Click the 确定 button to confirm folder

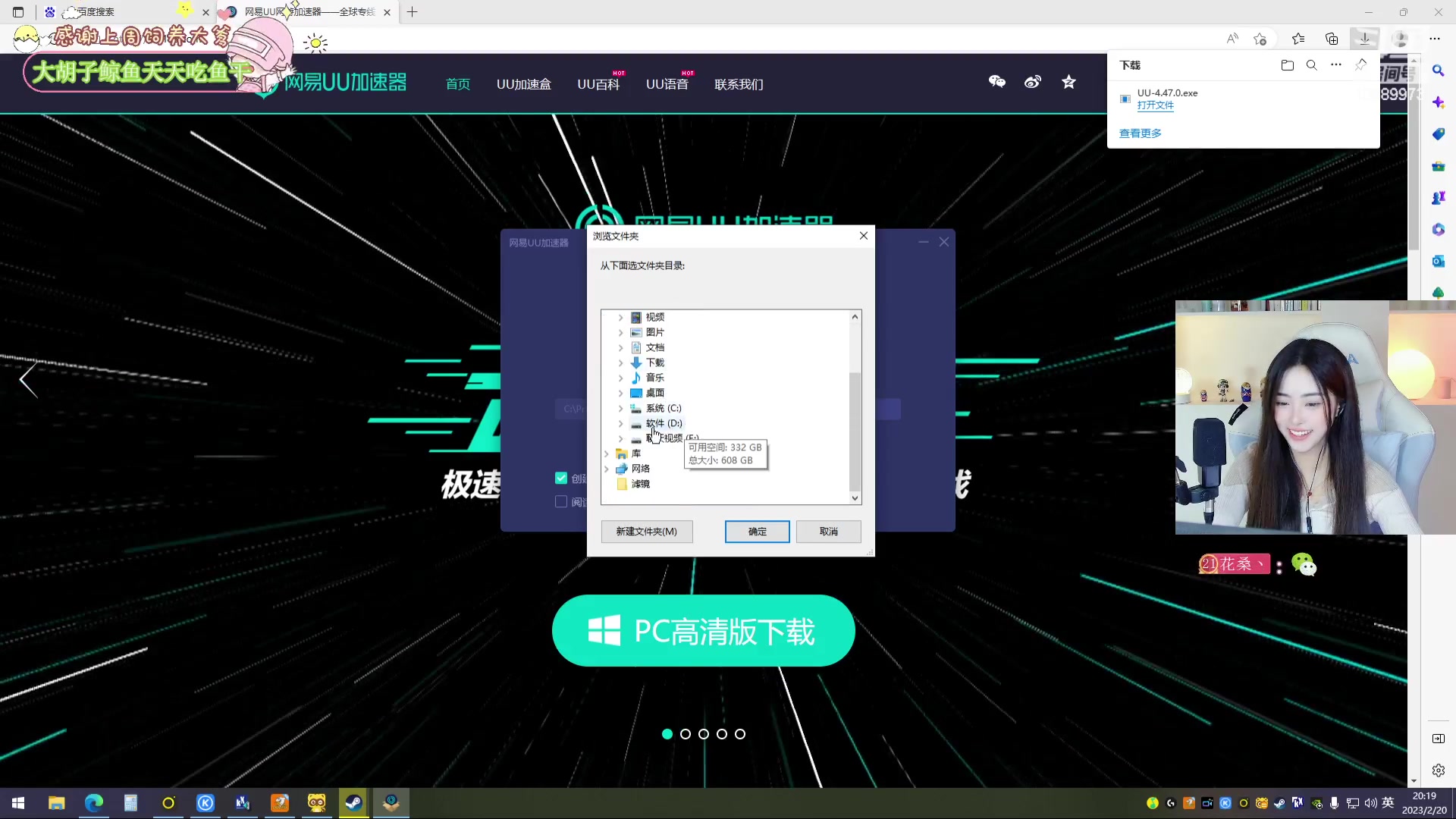pyautogui.click(x=756, y=531)
